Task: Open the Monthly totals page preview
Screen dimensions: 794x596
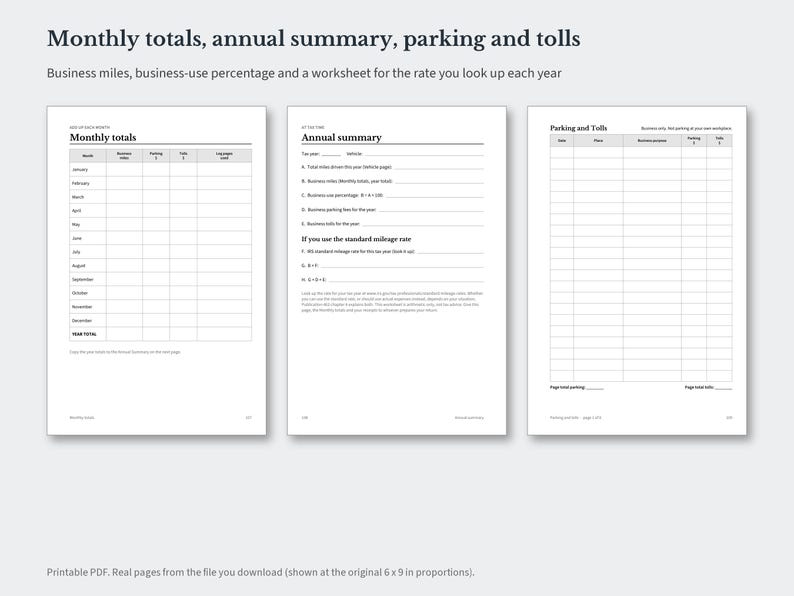Action: (x=156, y=270)
